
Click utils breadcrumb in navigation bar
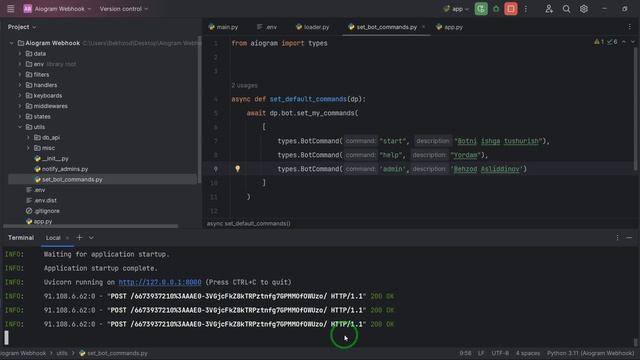coord(62,353)
